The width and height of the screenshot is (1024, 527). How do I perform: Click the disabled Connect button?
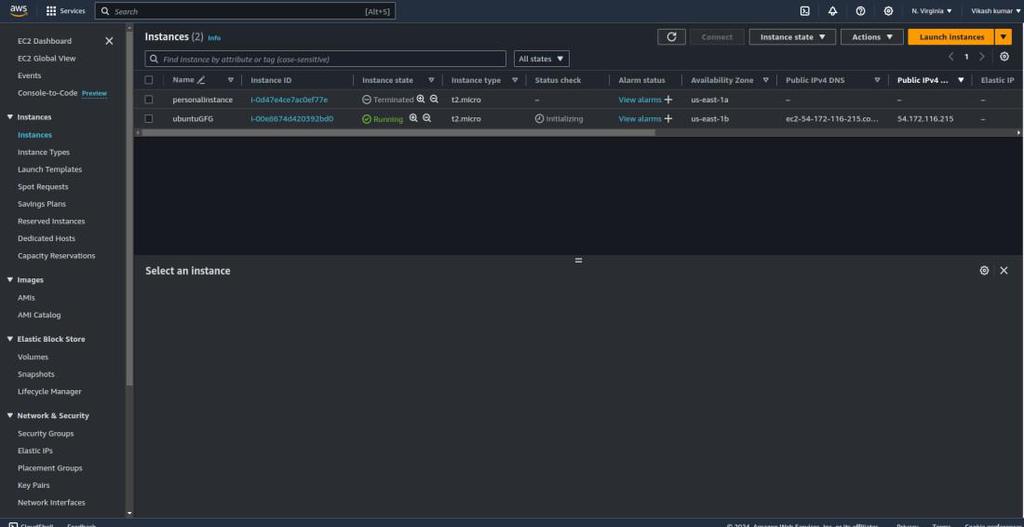[x=717, y=37]
